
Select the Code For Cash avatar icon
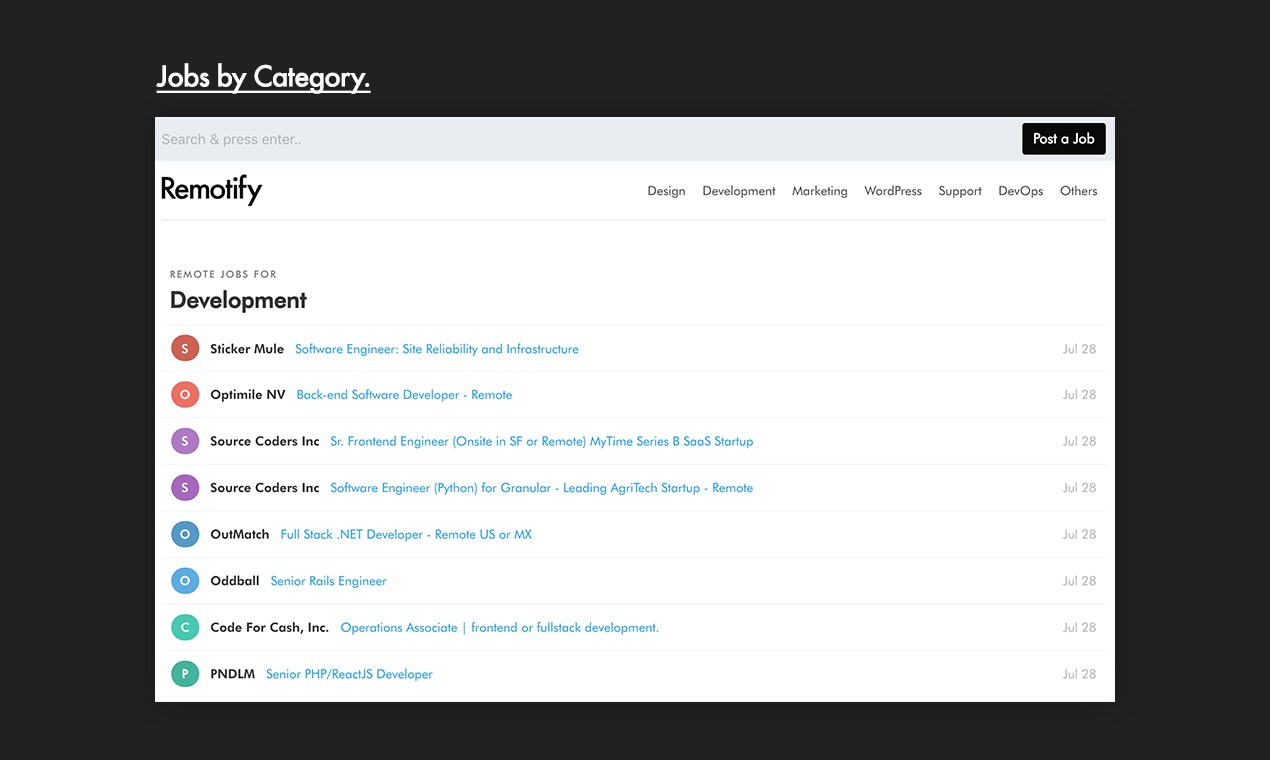185,627
